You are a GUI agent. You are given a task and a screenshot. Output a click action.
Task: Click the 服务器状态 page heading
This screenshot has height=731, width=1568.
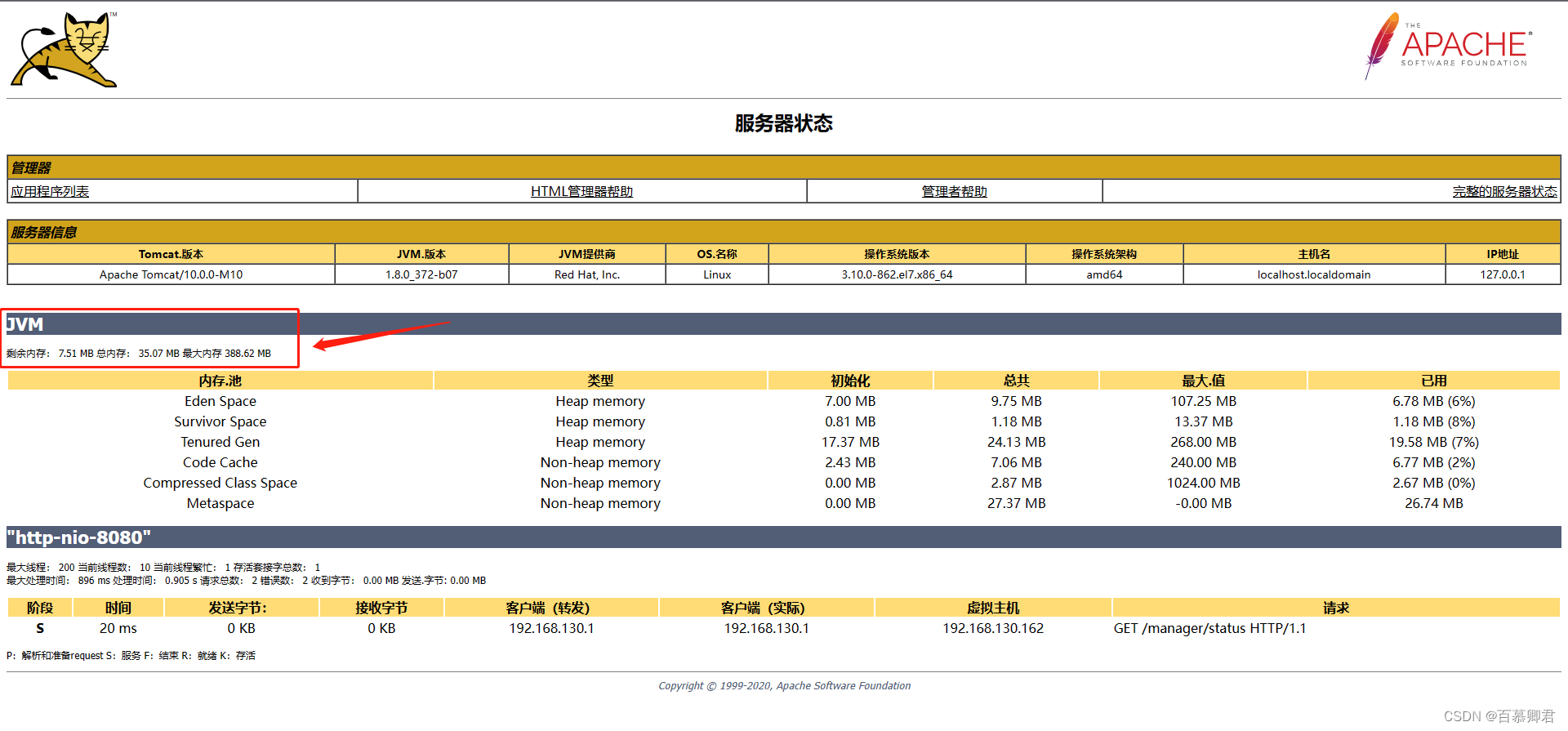tap(783, 123)
